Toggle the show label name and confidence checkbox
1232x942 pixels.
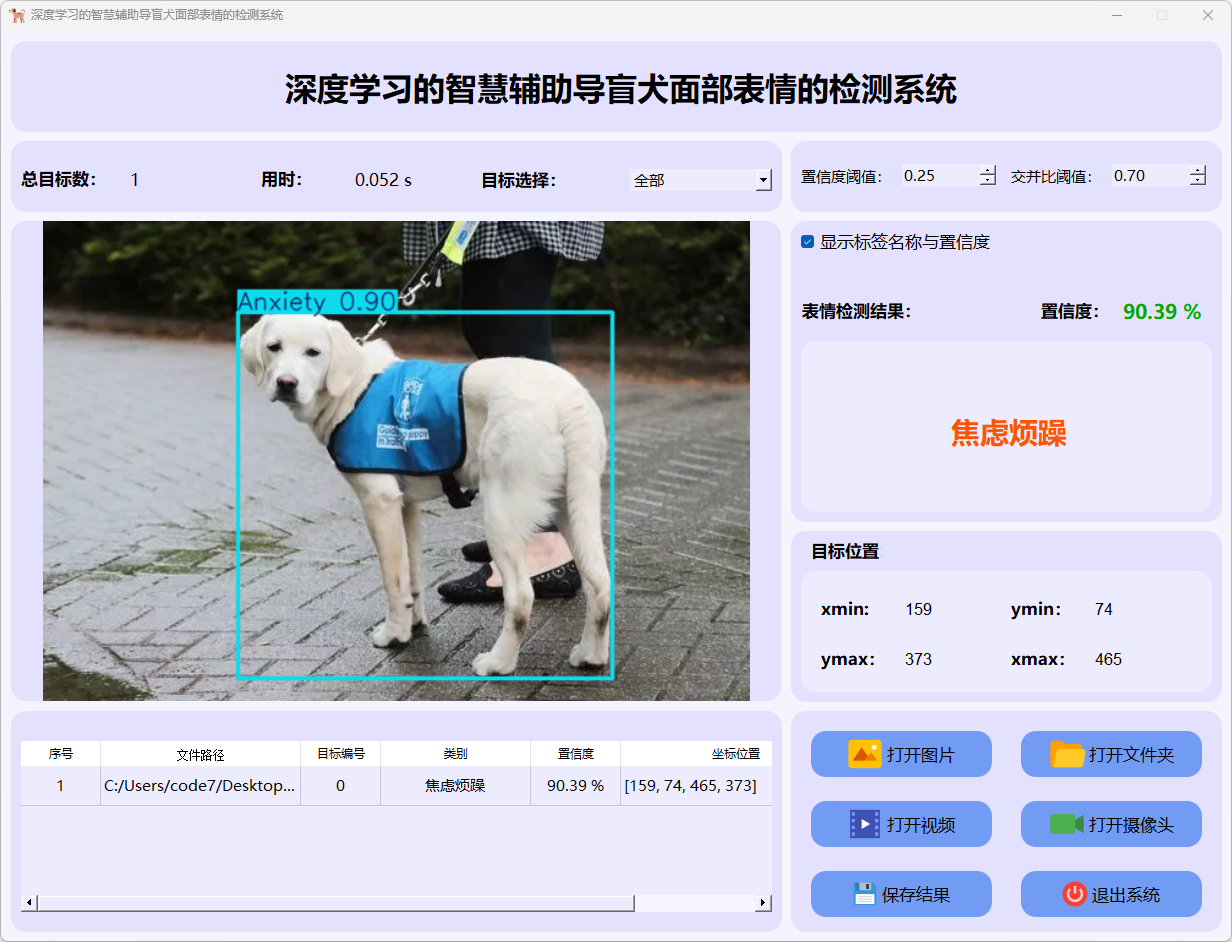click(x=808, y=242)
